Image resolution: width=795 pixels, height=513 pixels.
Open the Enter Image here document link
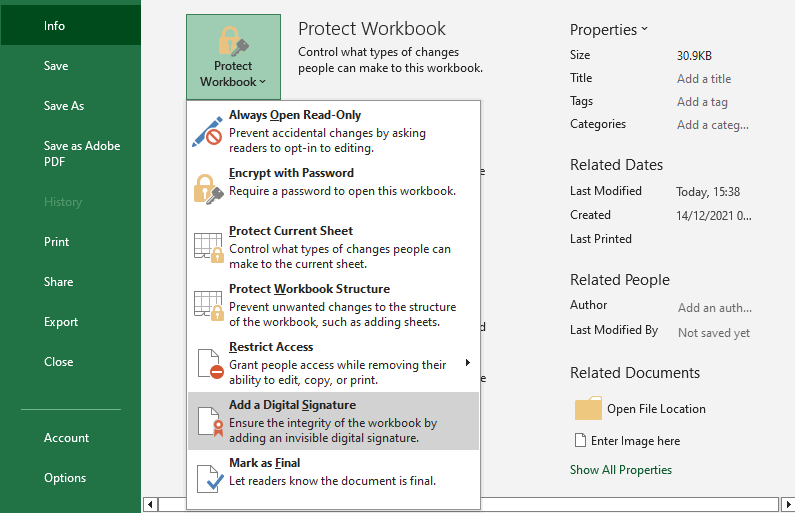coord(635,441)
